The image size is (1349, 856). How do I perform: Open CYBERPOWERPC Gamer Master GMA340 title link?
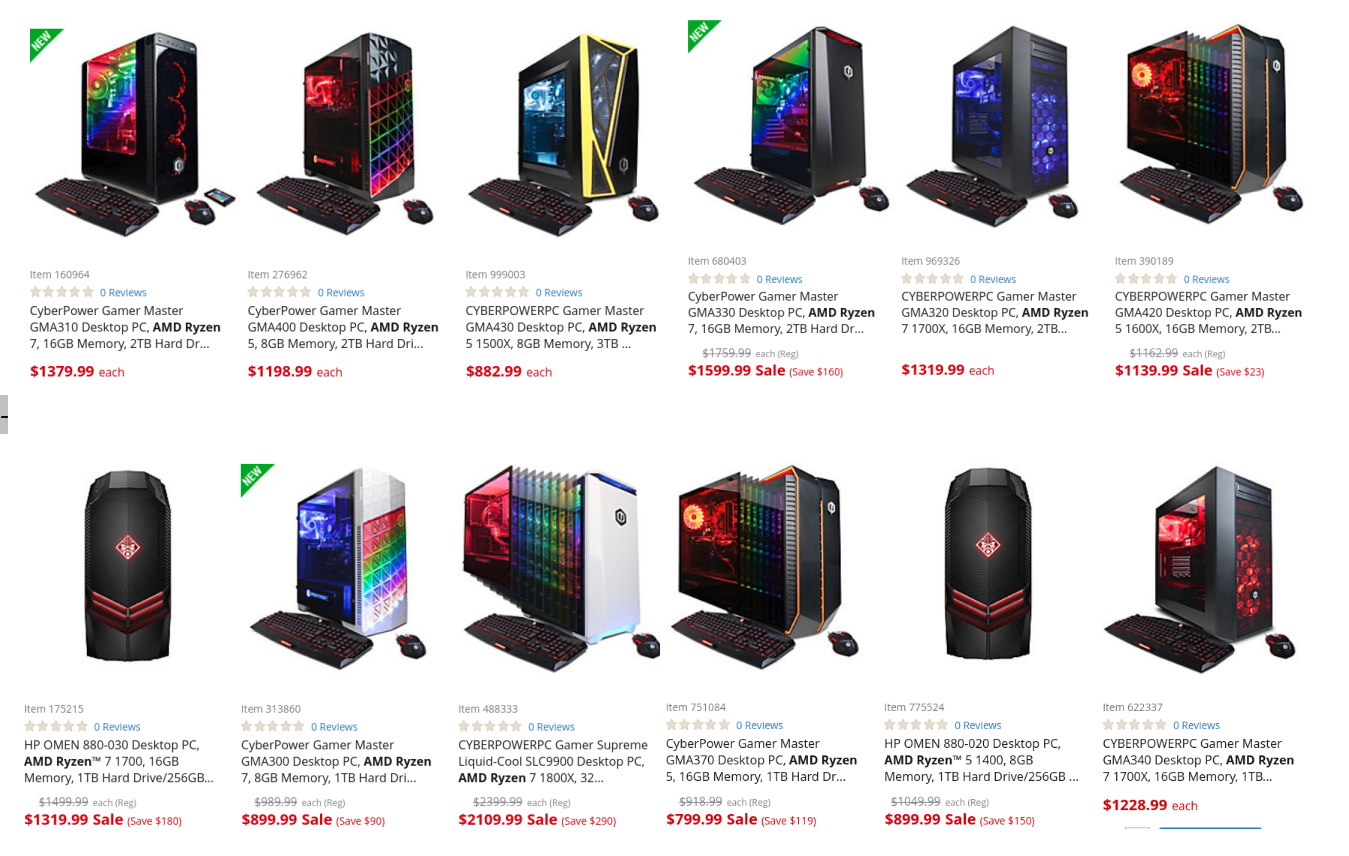point(1199,760)
